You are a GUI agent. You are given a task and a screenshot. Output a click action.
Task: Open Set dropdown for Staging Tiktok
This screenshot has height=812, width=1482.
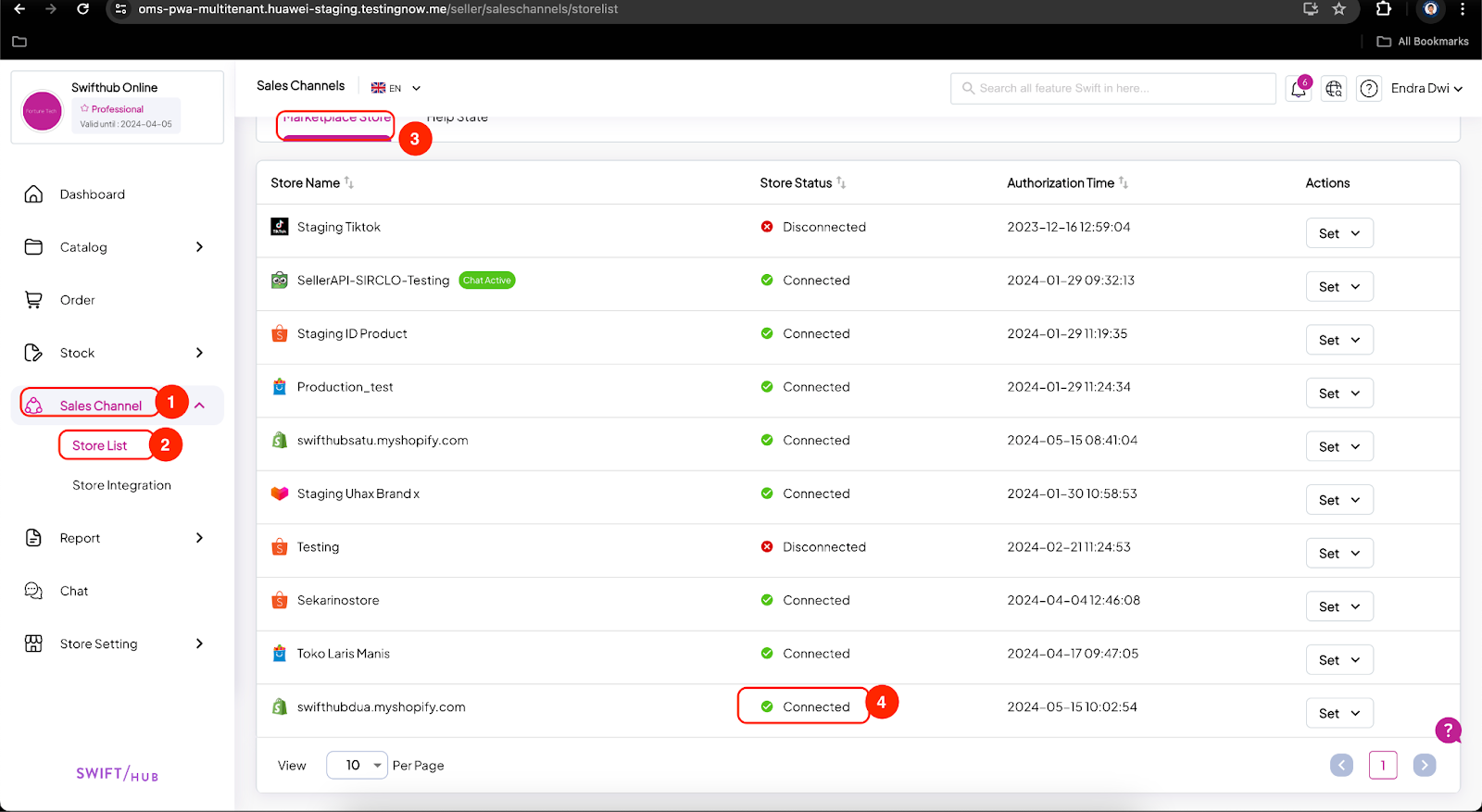tap(1339, 233)
